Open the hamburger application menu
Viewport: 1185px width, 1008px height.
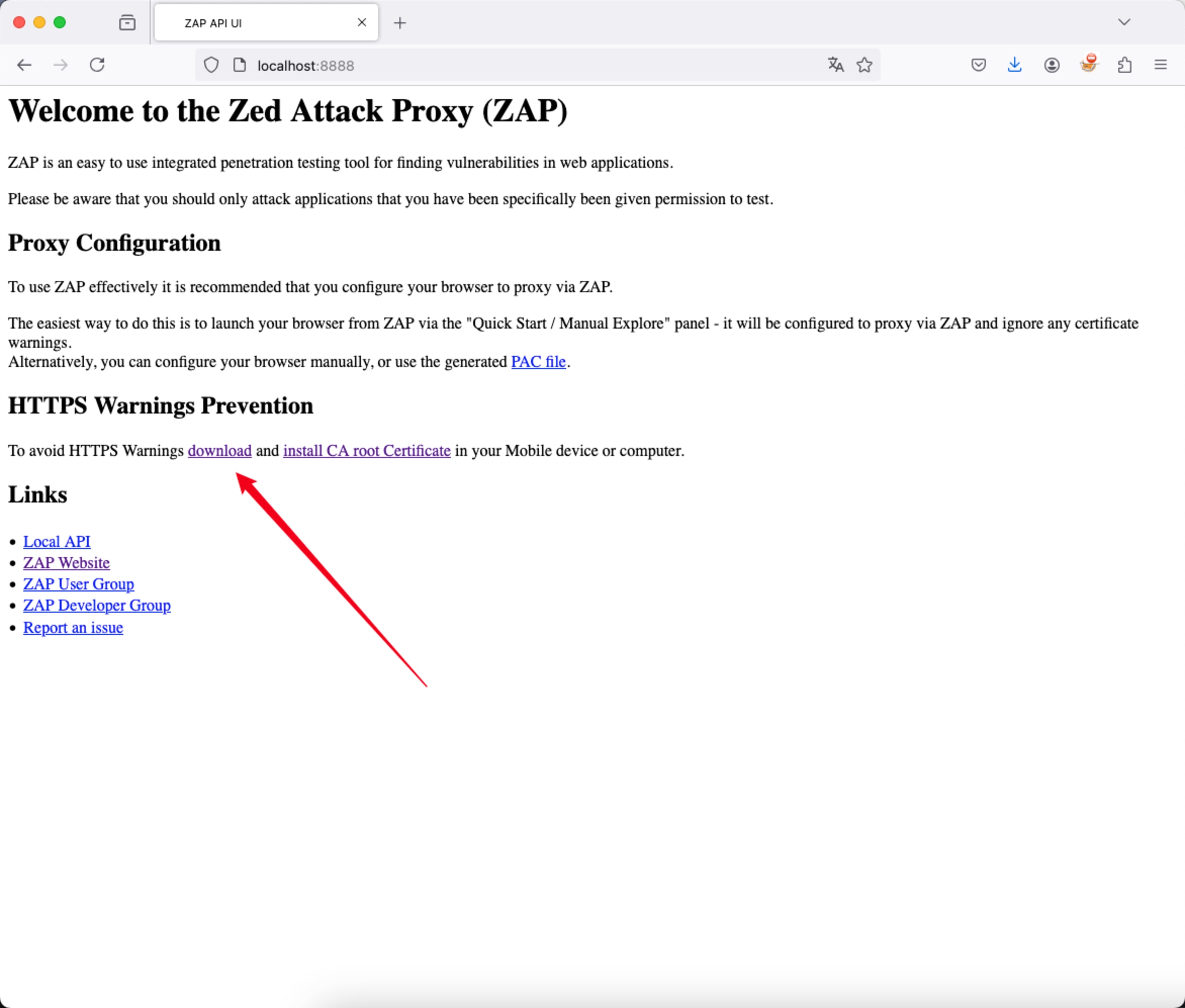(1160, 65)
